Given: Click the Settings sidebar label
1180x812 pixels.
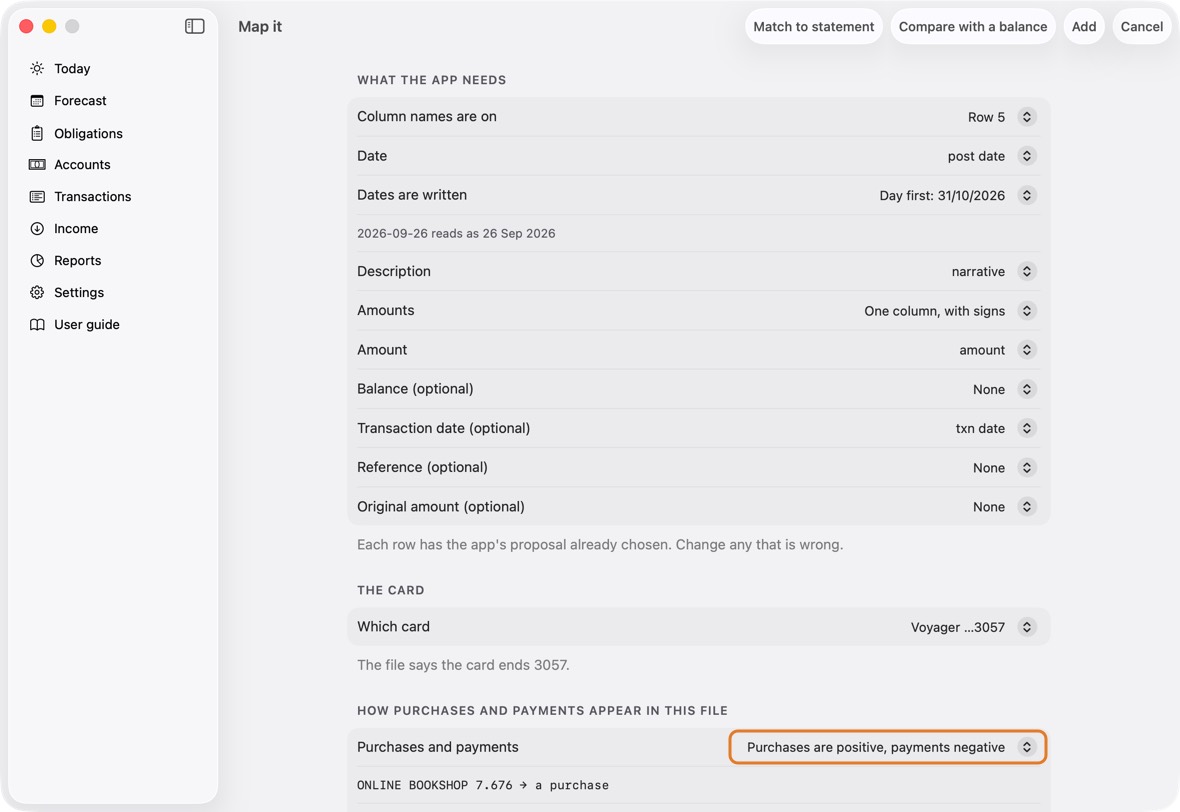Looking at the screenshot, I should [x=79, y=293].
